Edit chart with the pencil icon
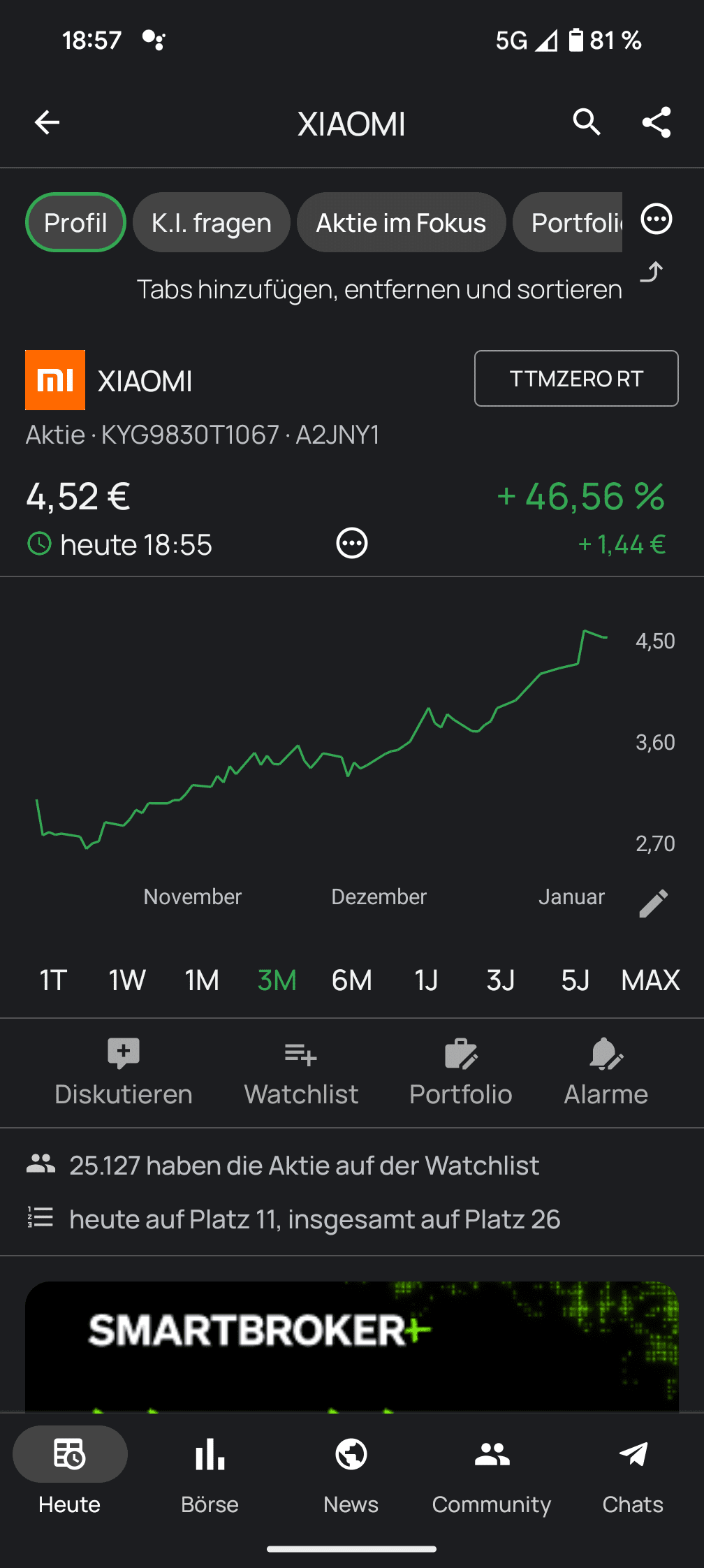The width and height of the screenshot is (704, 1568). [x=654, y=903]
